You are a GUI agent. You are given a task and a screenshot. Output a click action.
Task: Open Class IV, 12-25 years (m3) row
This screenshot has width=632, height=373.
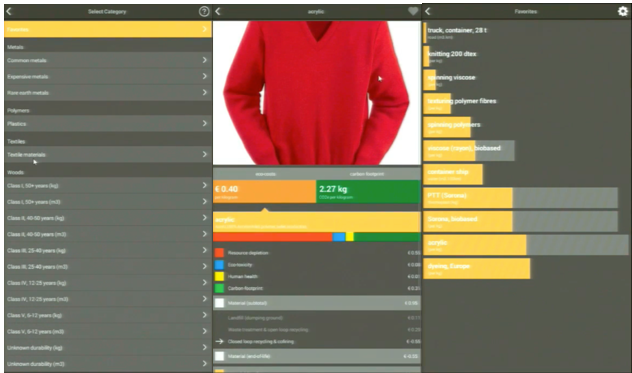108,299
